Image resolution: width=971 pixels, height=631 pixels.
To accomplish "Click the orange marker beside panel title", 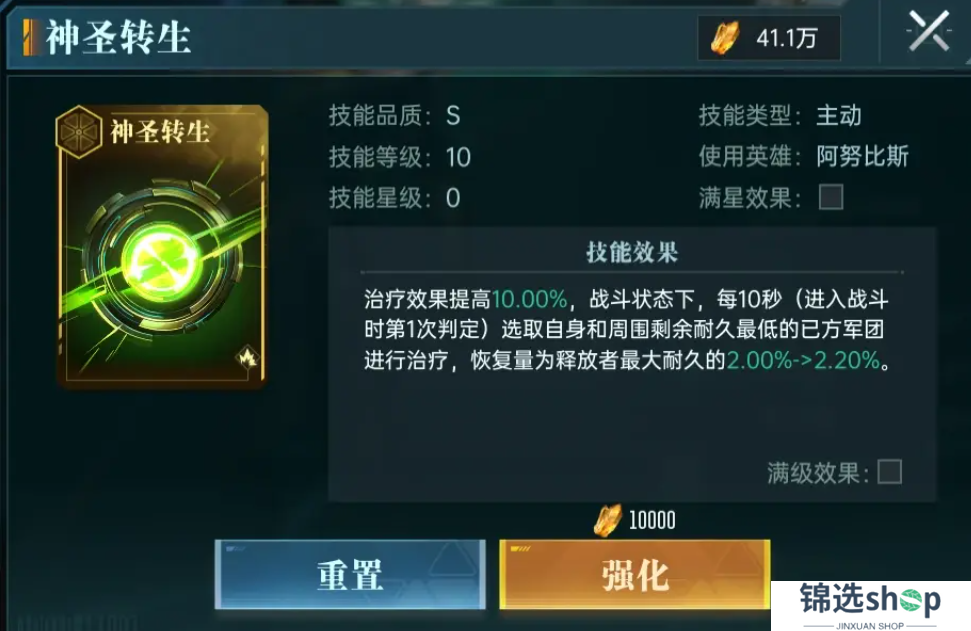I will [29, 37].
